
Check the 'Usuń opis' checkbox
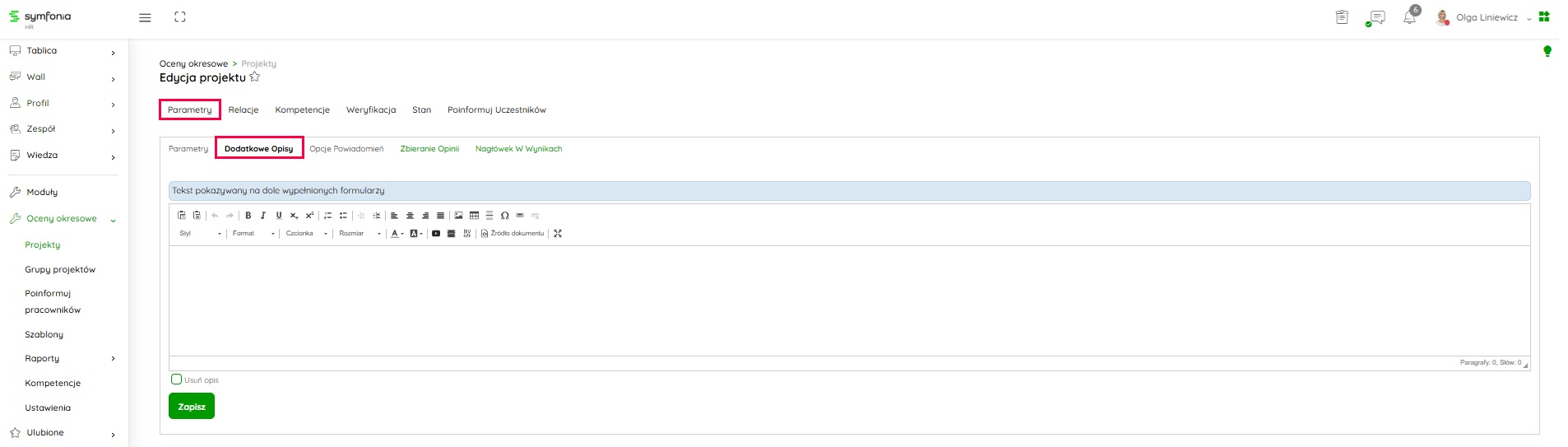[176, 379]
